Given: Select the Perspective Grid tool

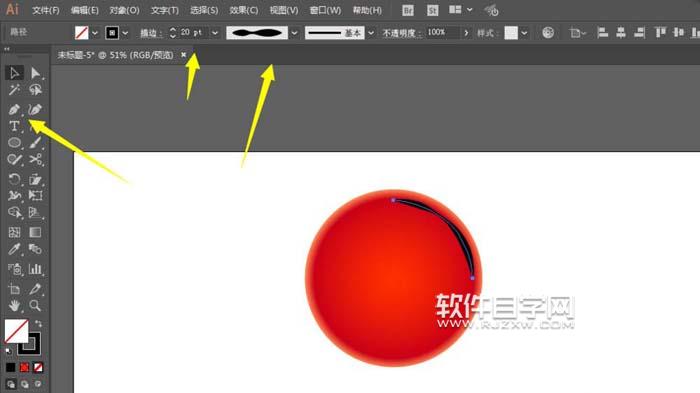Looking at the screenshot, I should coord(35,213).
